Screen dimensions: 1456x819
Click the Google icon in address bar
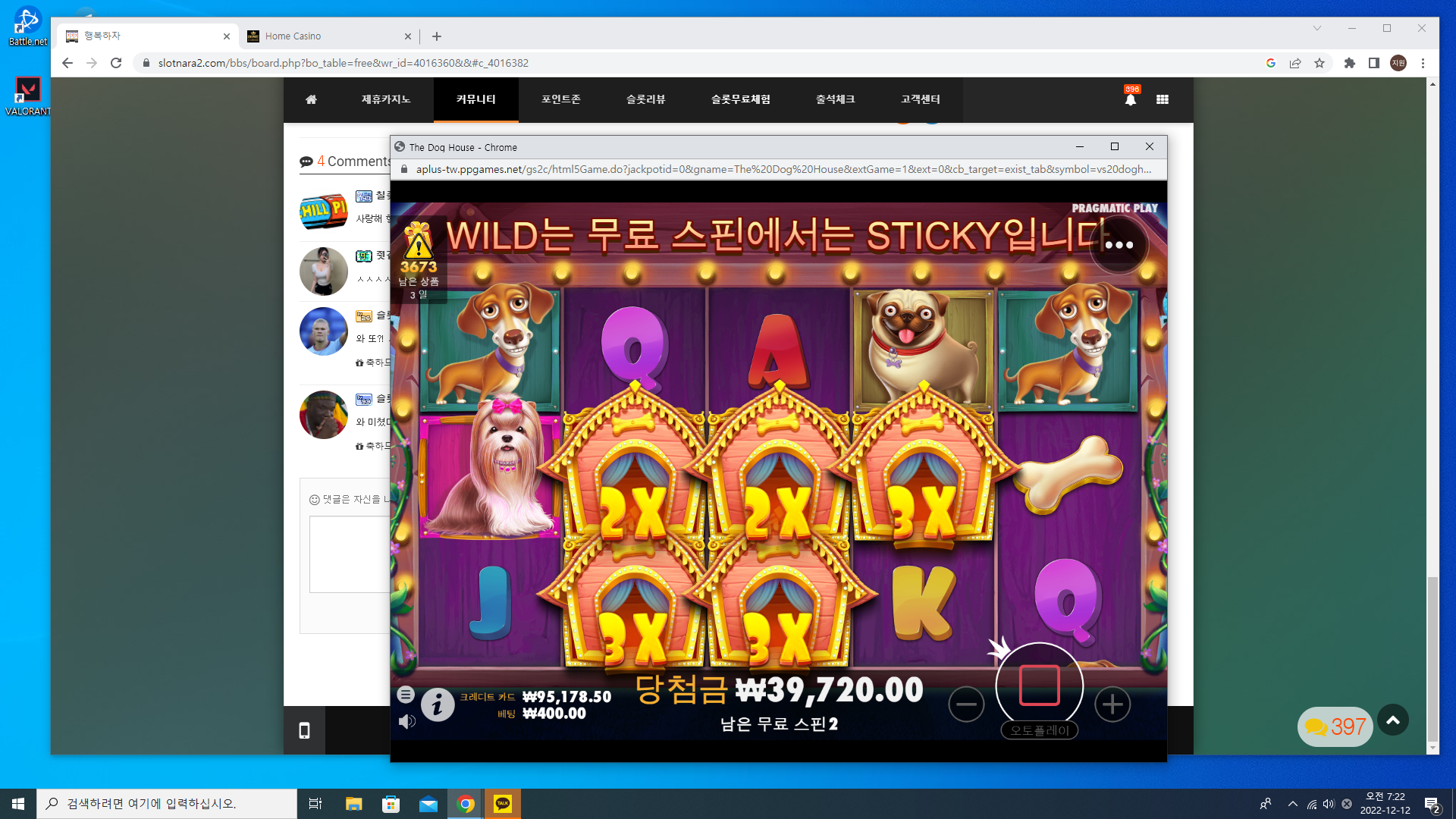click(x=1271, y=63)
